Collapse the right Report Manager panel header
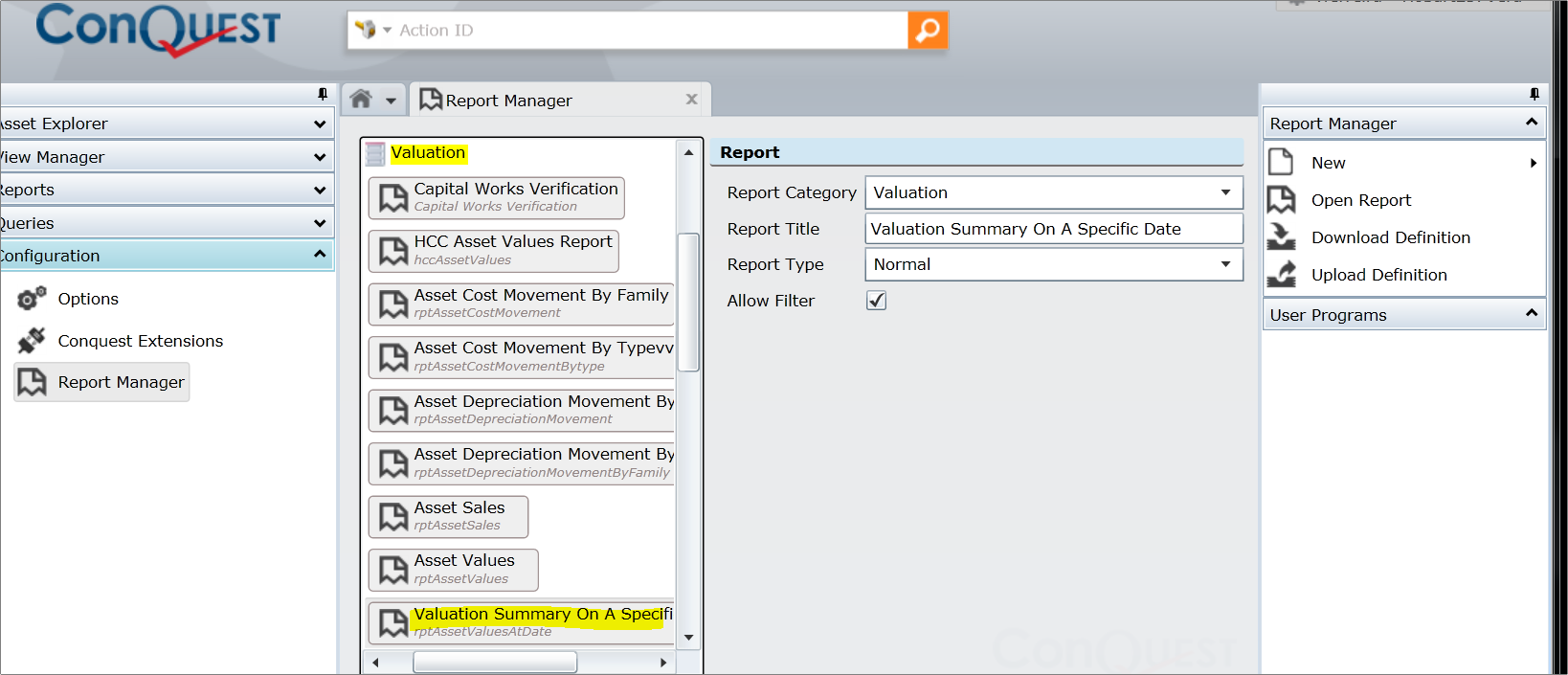 tap(1403, 124)
